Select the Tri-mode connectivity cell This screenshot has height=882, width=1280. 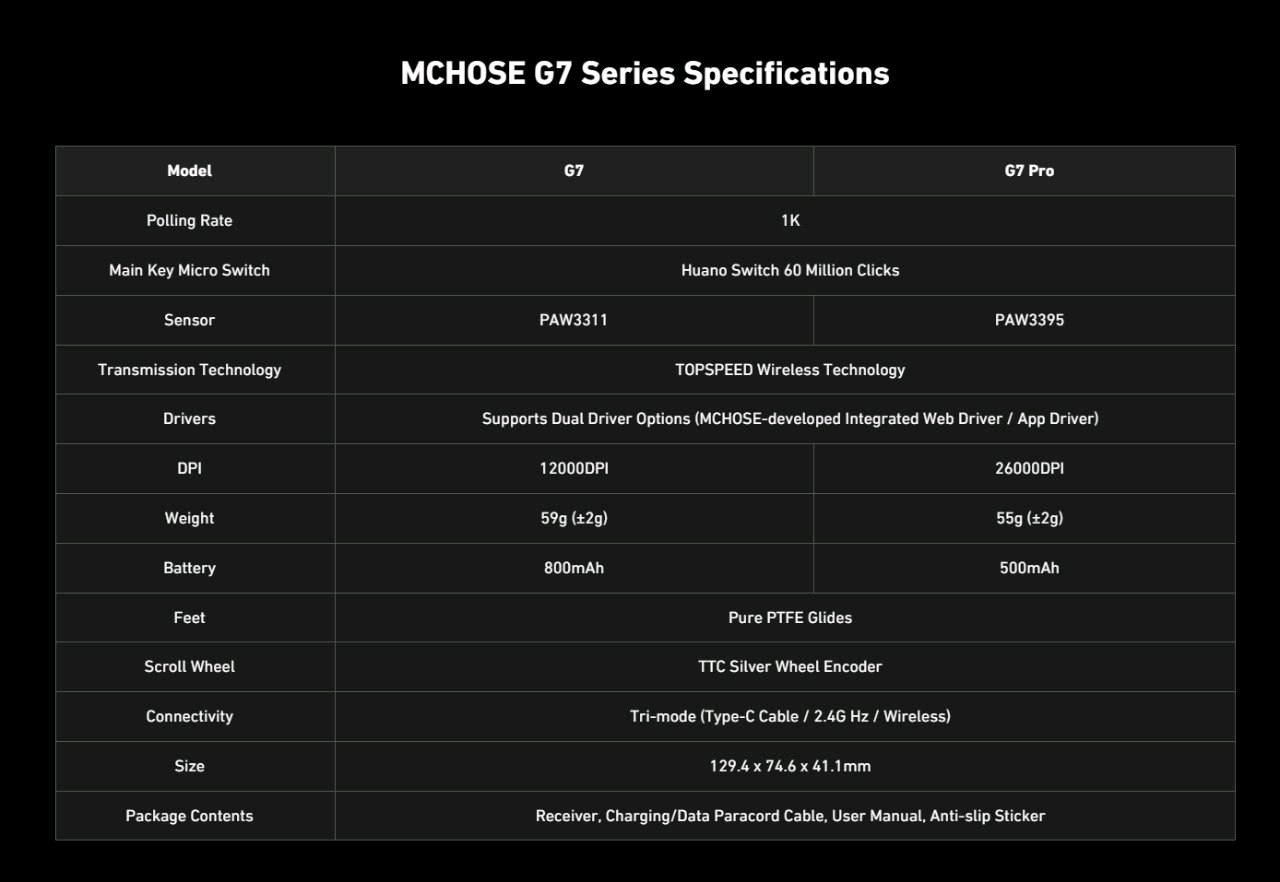[x=790, y=717]
